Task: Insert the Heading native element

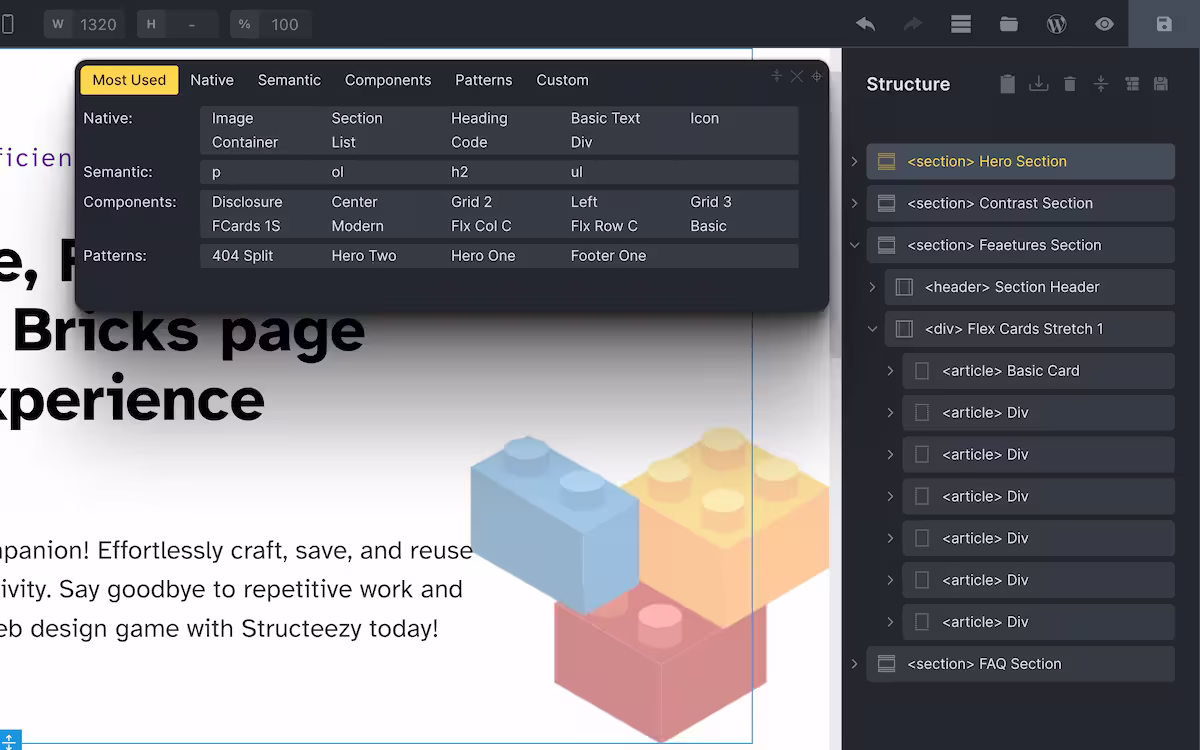Action: click(479, 118)
